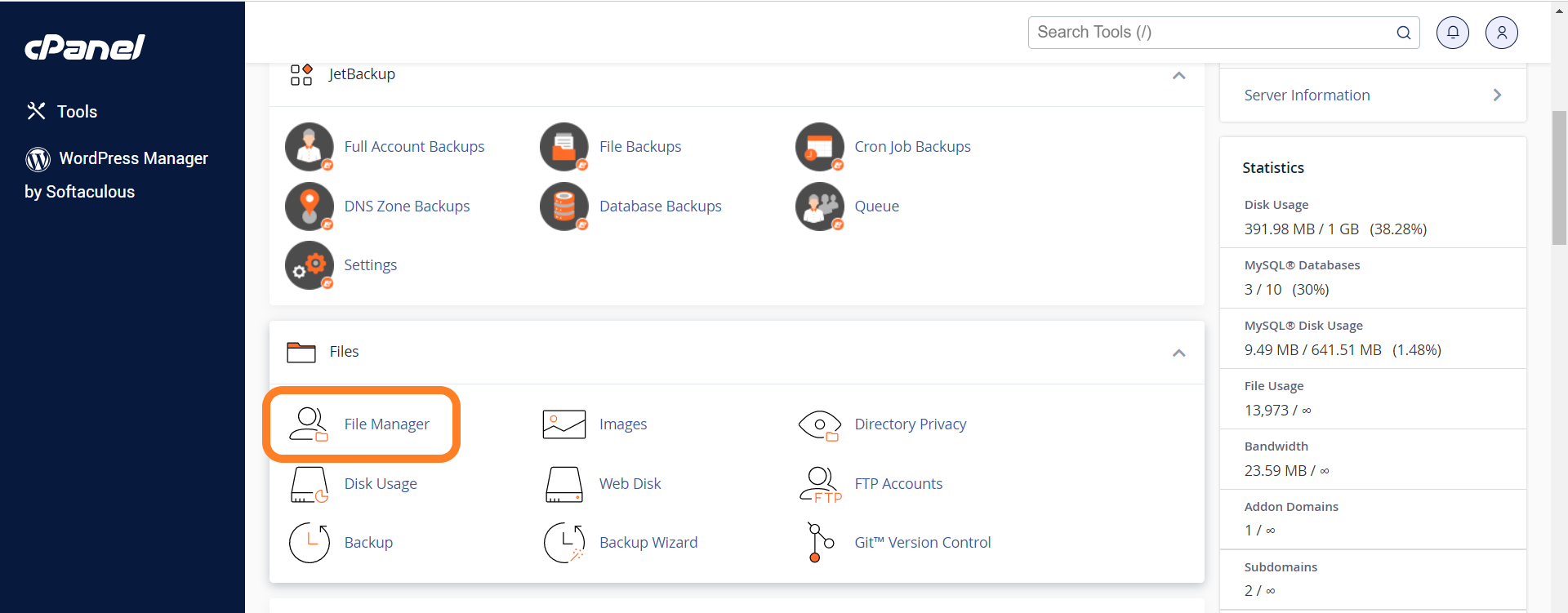Click the Addon Domains label

1291,507
